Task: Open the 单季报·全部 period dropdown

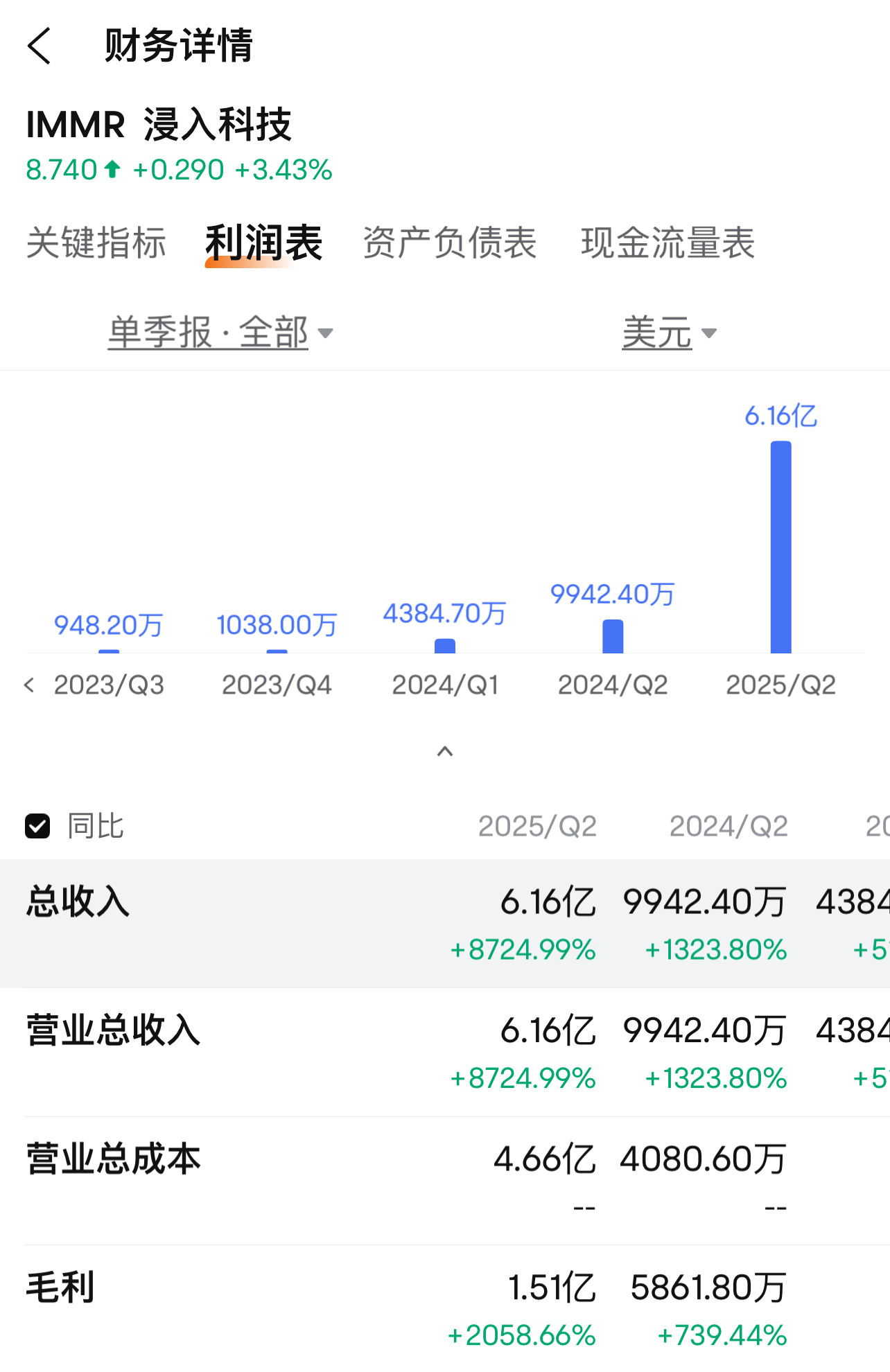Action: (220, 333)
